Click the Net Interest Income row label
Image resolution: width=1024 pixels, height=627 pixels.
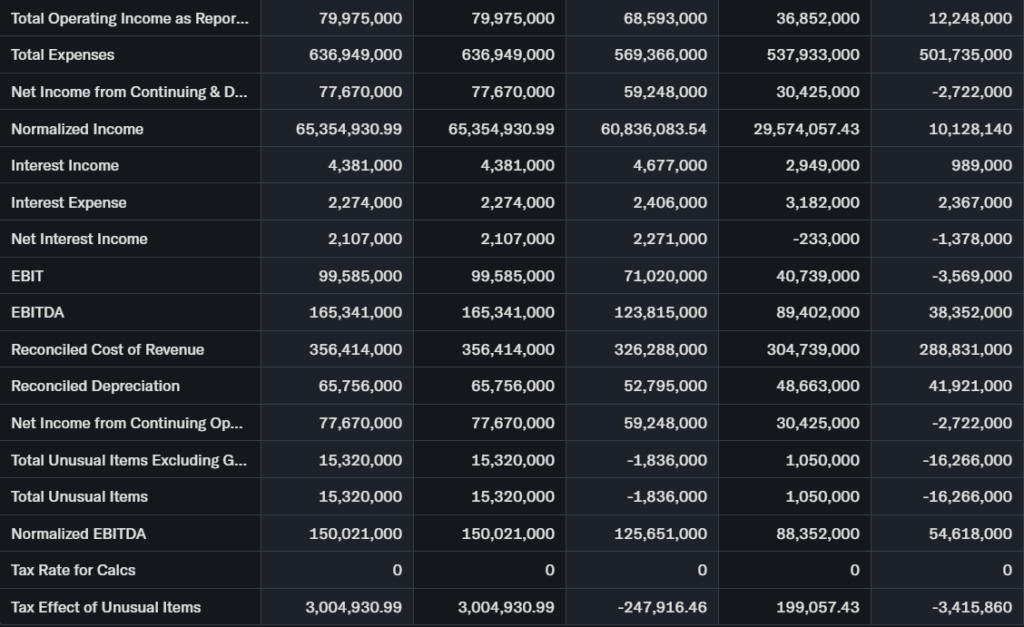point(79,239)
